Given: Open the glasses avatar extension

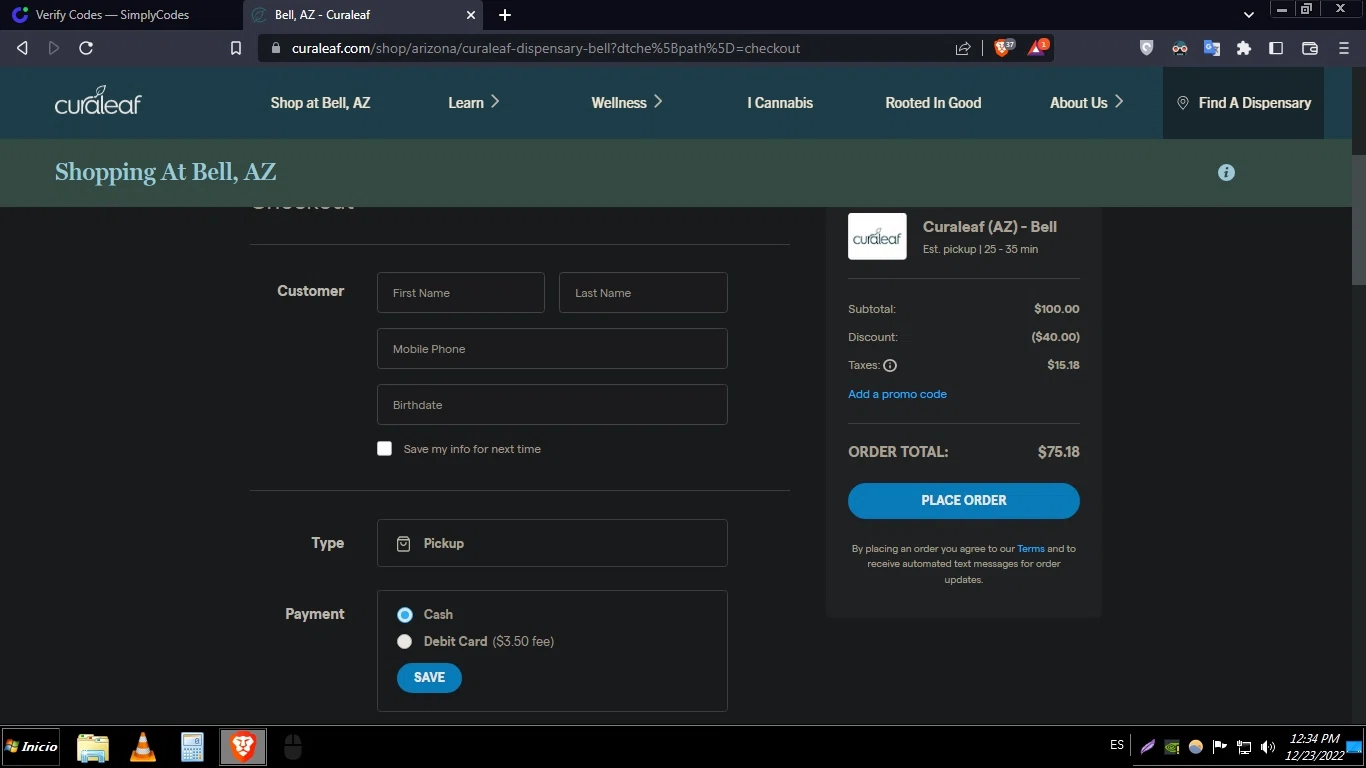Looking at the screenshot, I should pyautogui.click(x=1180, y=48).
